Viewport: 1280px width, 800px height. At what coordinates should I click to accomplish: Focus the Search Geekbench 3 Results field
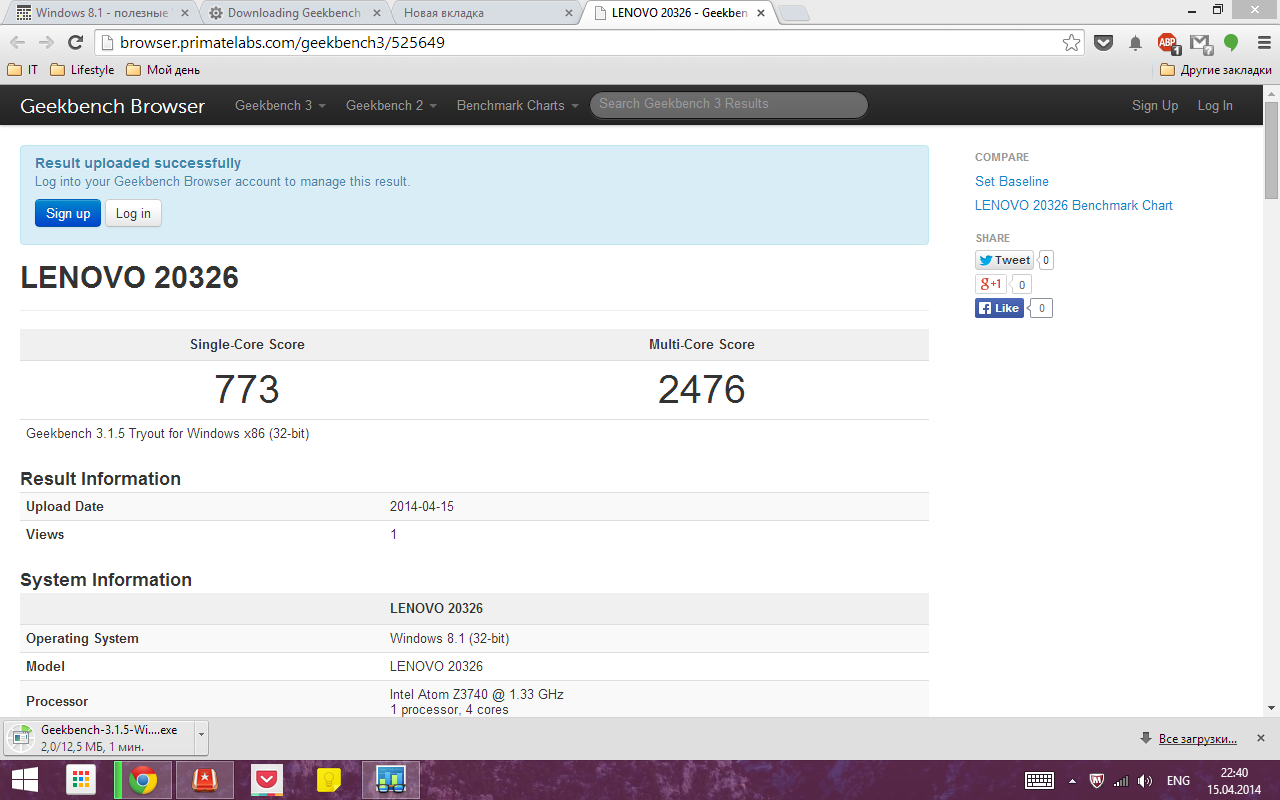(729, 104)
